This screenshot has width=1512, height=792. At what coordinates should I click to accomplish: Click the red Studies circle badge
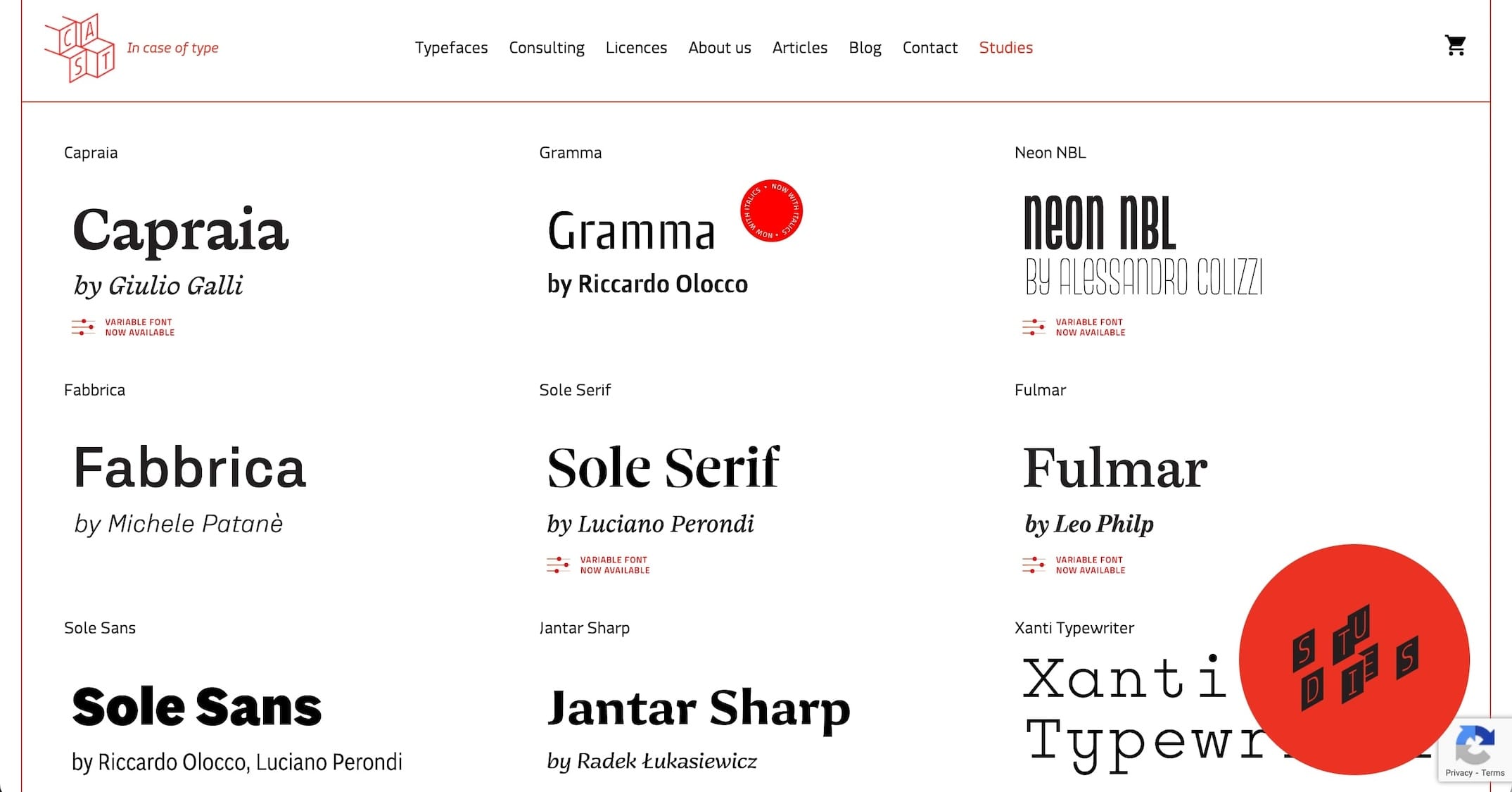tap(1353, 658)
